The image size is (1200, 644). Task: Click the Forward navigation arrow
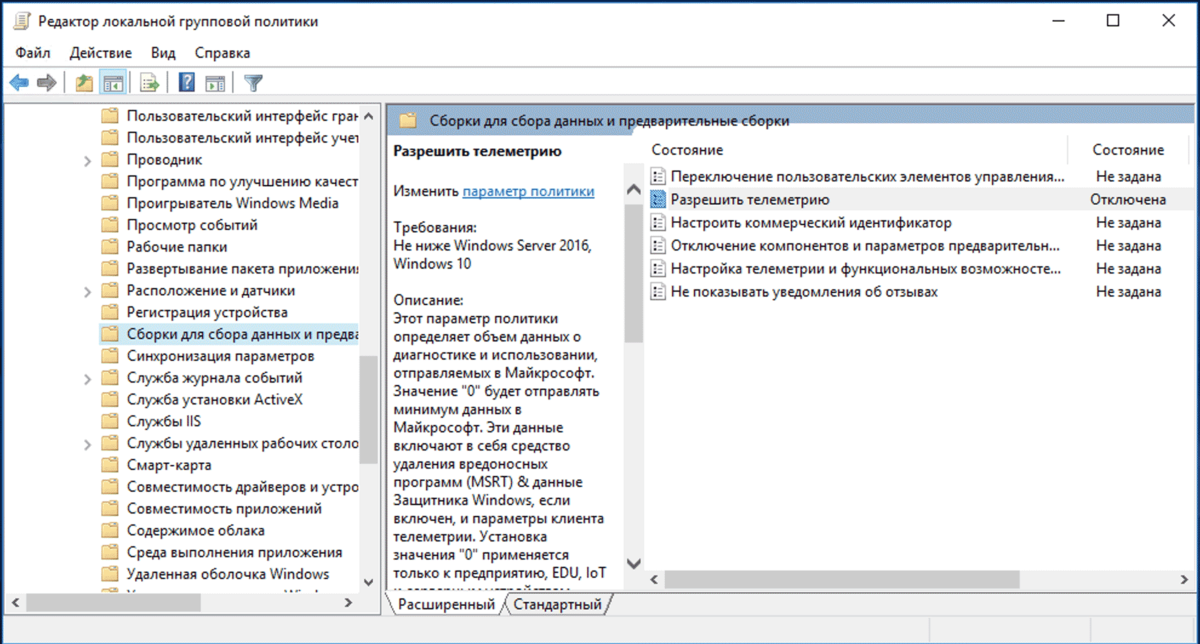point(46,82)
